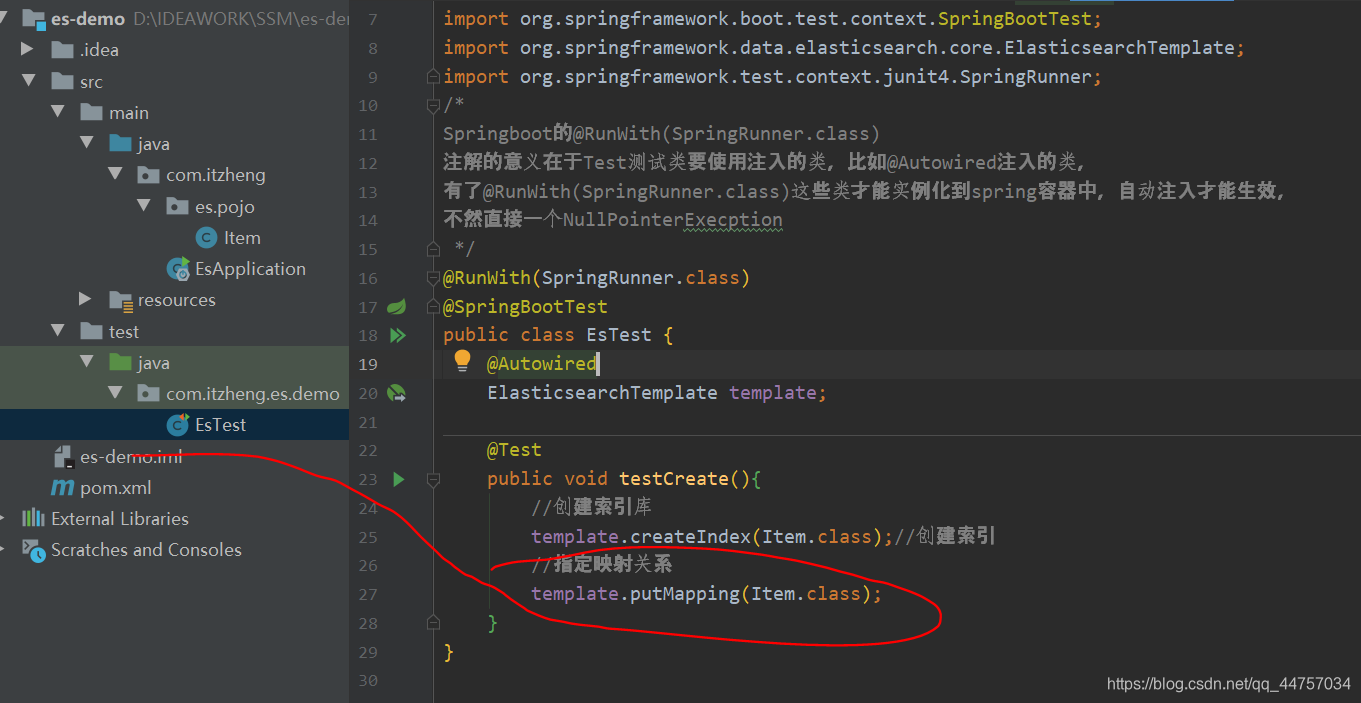Select the green test java folder icon
Image resolution: width=1361 pixels, height=703 pixels.
121,362
